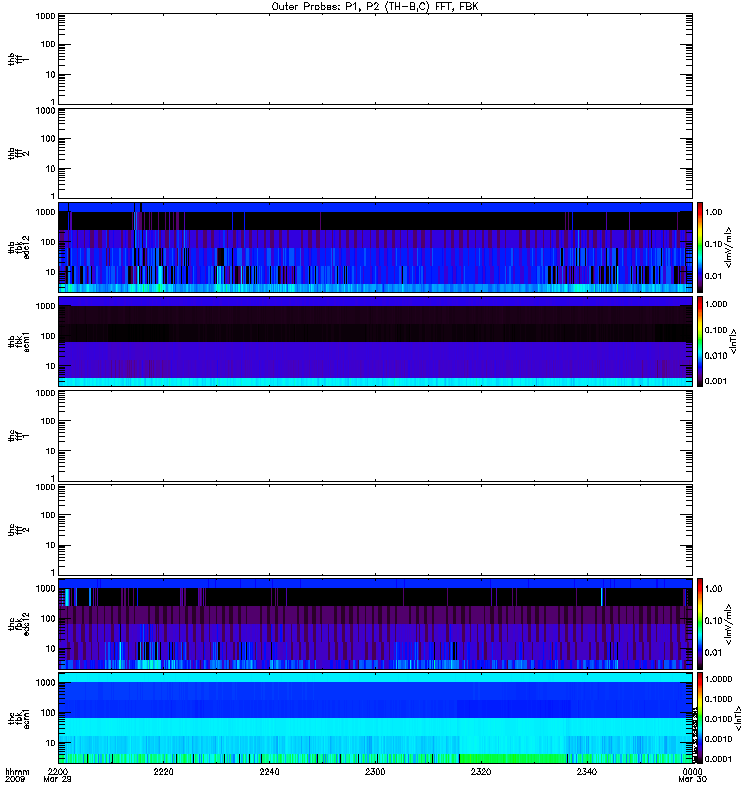
Task: Click the '100' tick of thb fbk scm1 panel
Action: pyautogui.click(x=48, y=336)
